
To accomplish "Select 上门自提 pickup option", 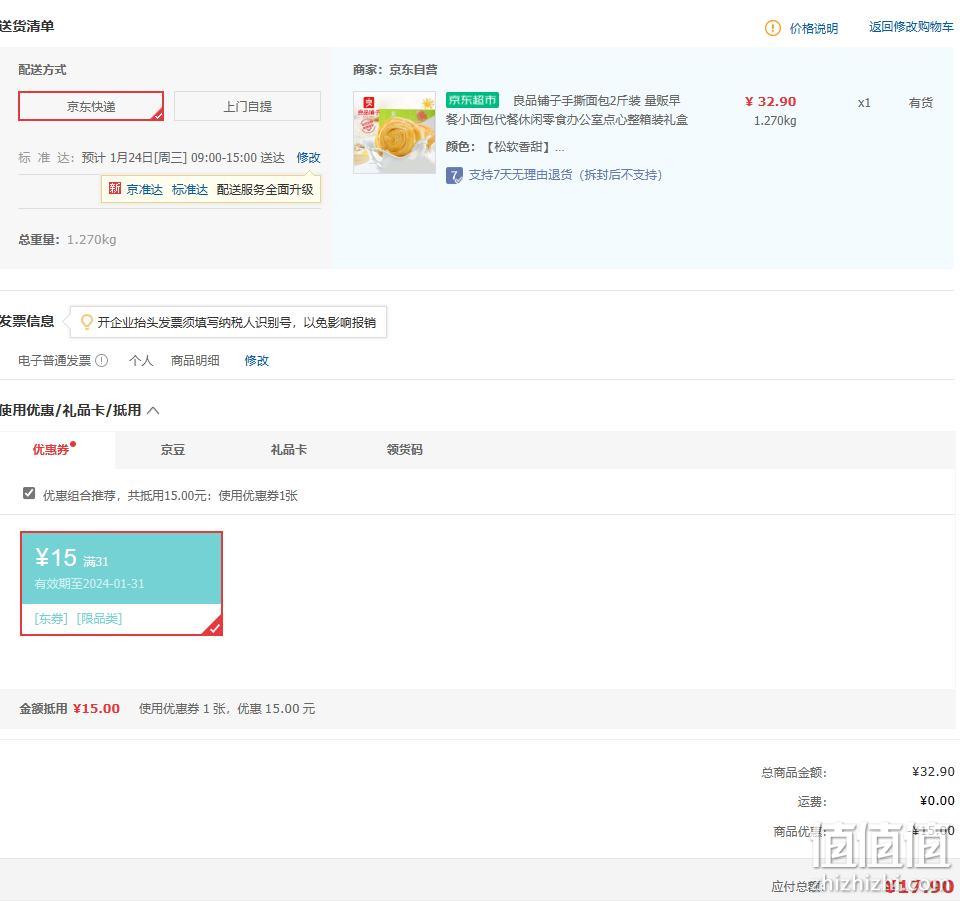I will point(247,106).
